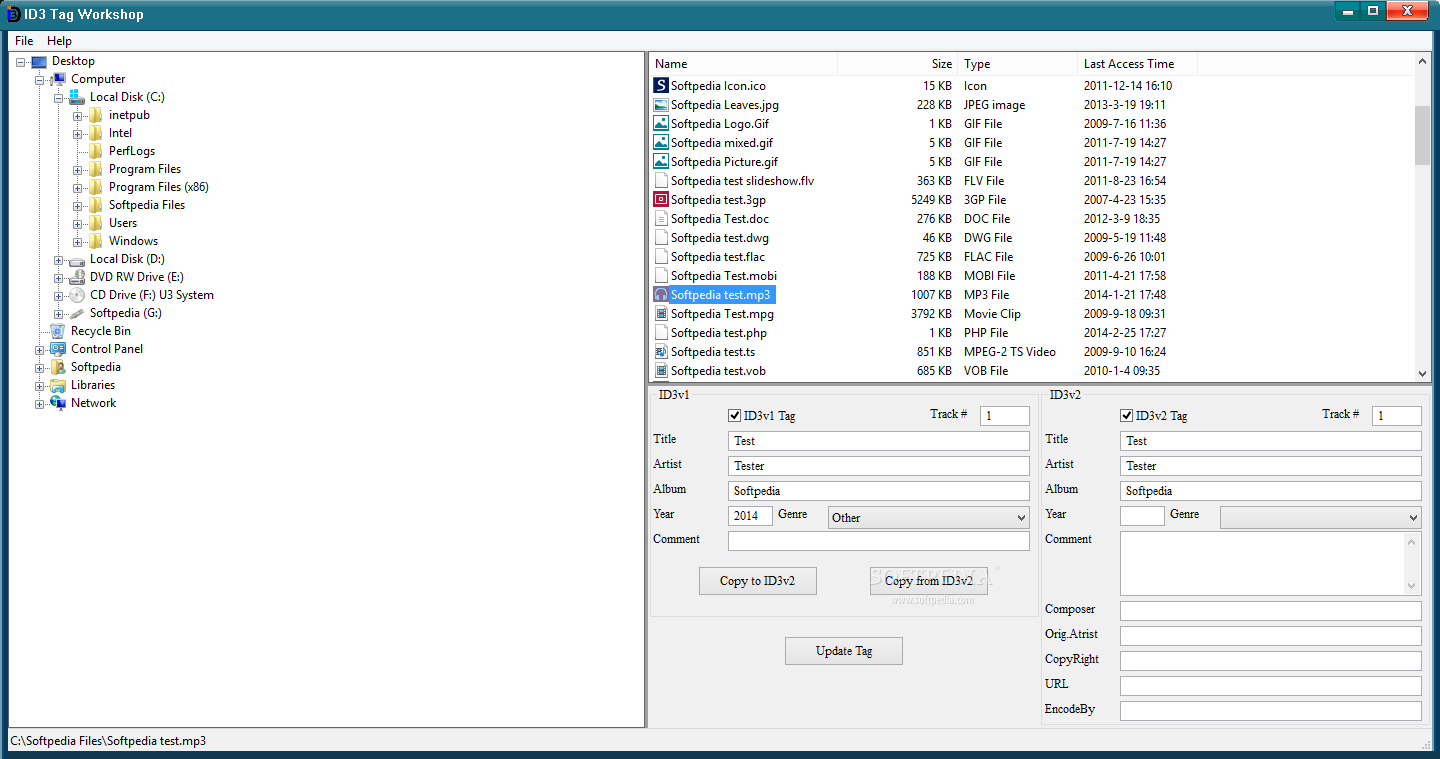Collapse the Local Disk (C:) tree node
Image resolution: width=1440 pixels, height=759 pixels.
coord(59,98)
